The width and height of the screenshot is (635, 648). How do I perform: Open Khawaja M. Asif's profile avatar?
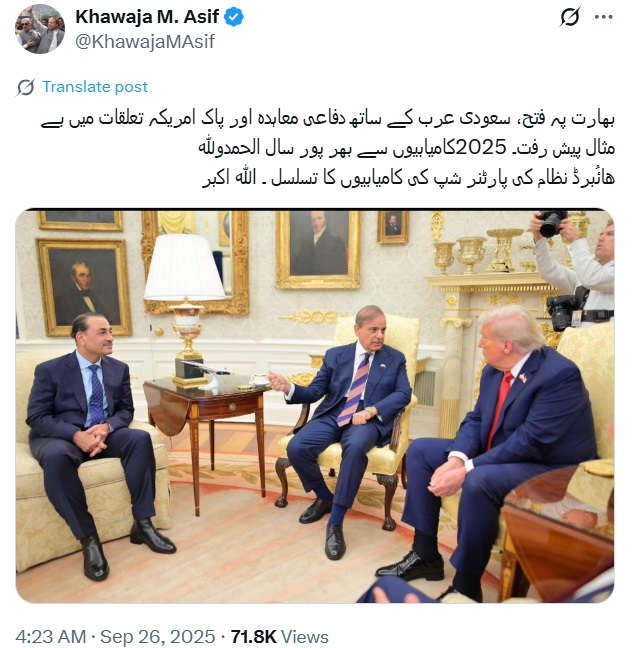40,29
